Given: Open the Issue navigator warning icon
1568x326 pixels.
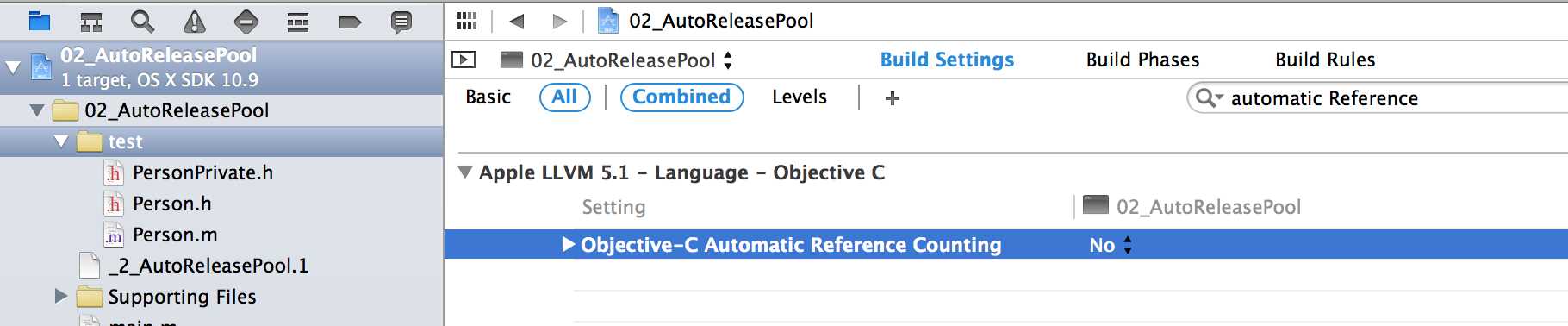Looking at the screenshot, I should [x=195, y=21].
